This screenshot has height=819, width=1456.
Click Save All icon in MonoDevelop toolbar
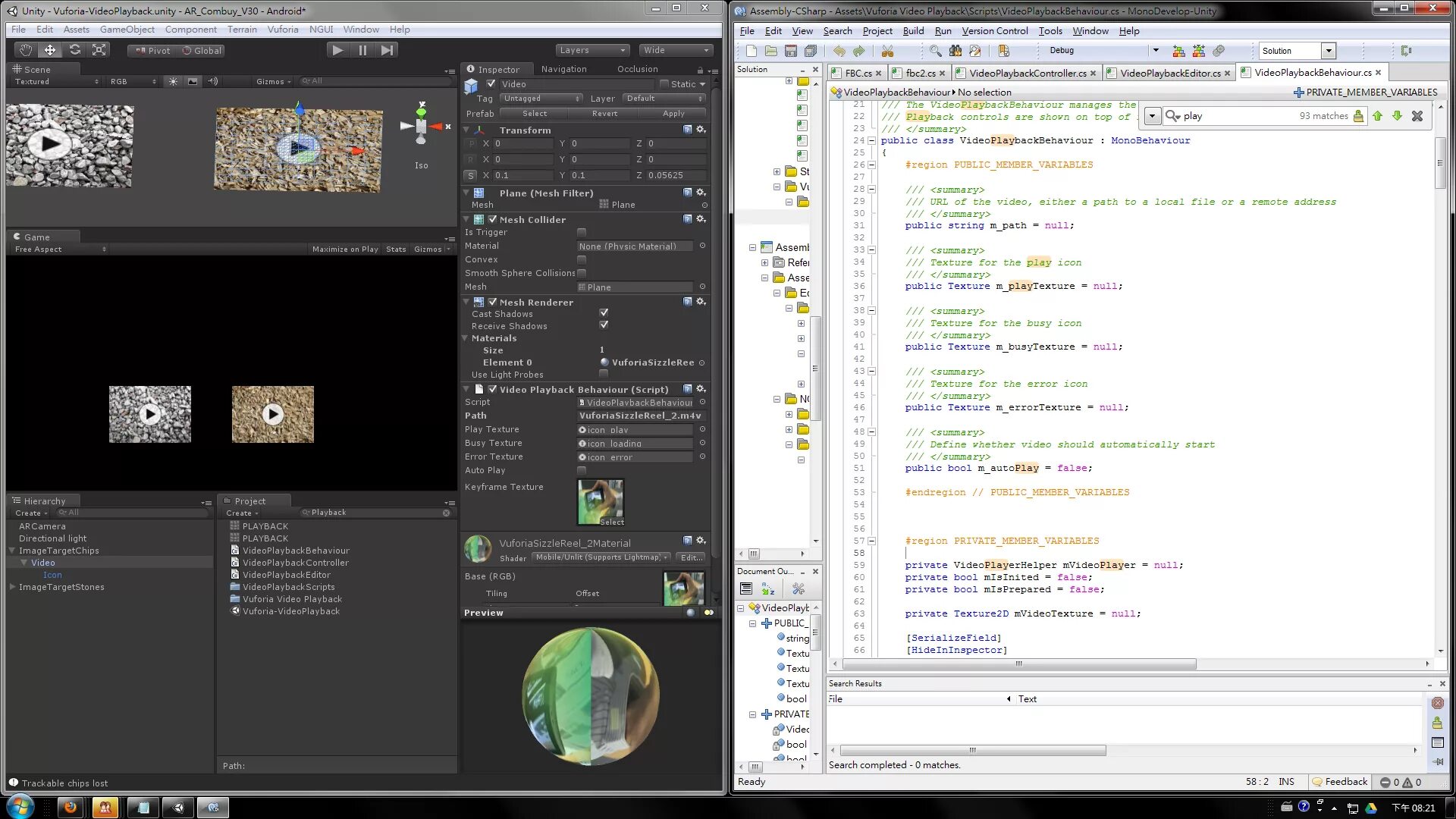811,51
